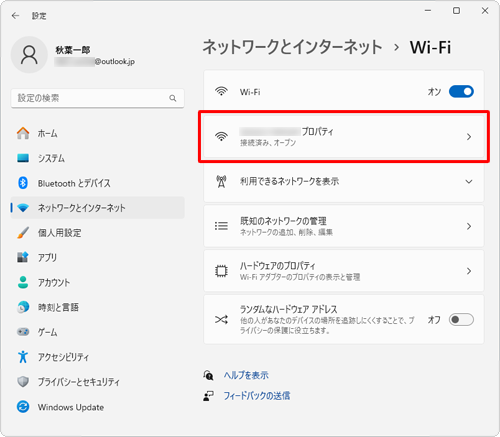500x437 pixels.
Task: Click the chip icon for hardware properties
Action: point(221,271)
